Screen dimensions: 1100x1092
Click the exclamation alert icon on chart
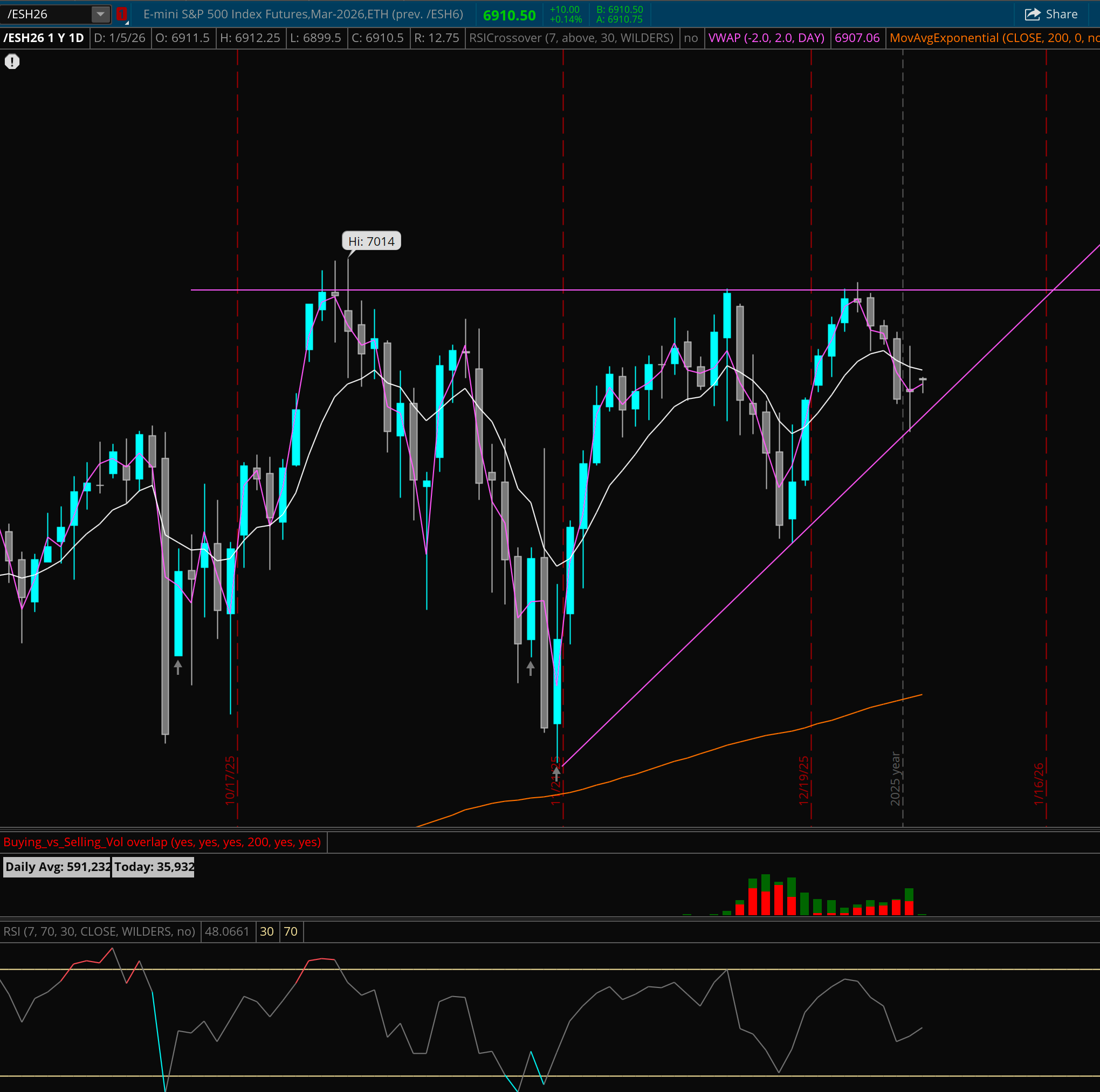12,61
